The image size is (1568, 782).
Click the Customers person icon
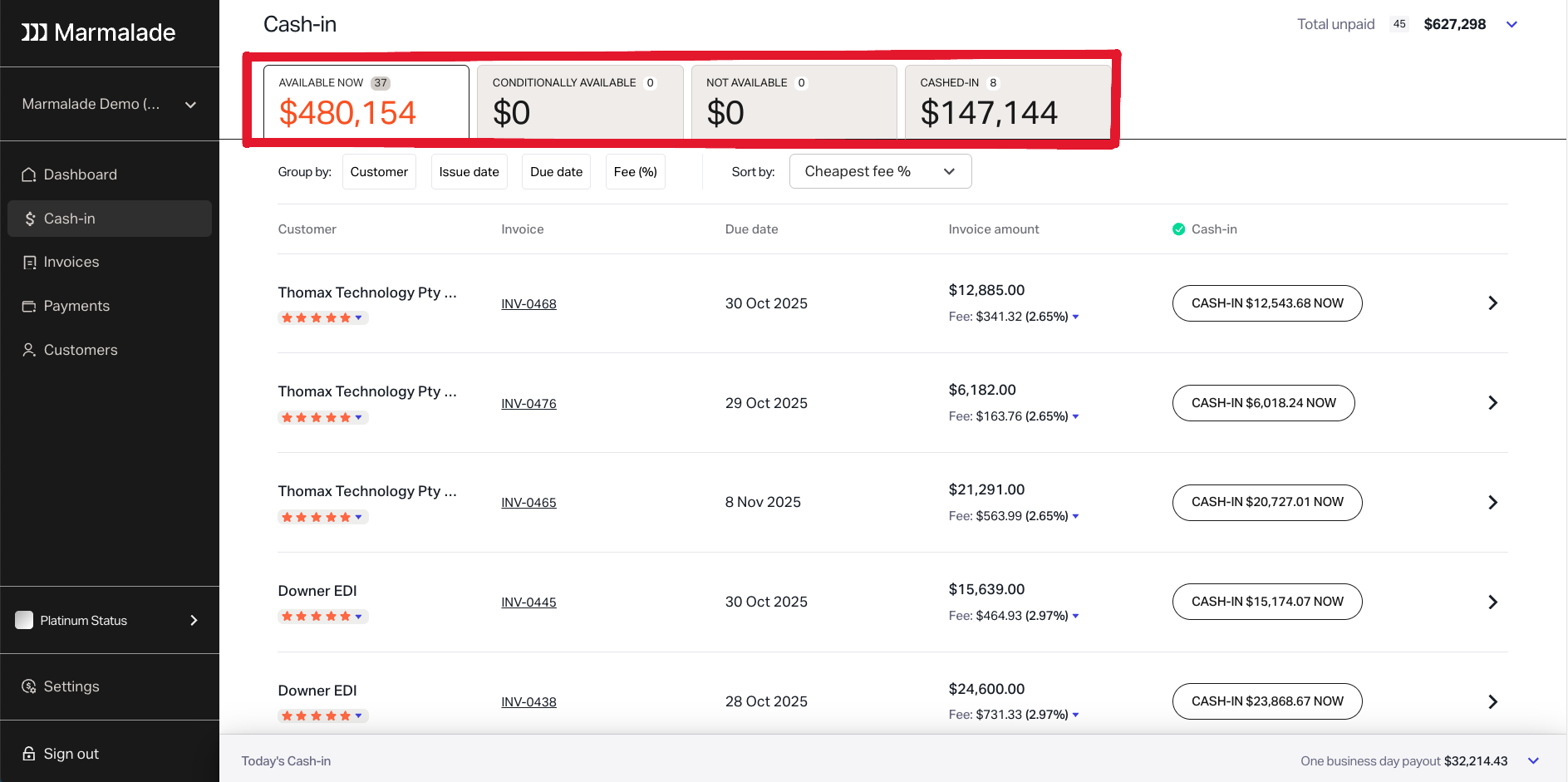coord(29,350)
